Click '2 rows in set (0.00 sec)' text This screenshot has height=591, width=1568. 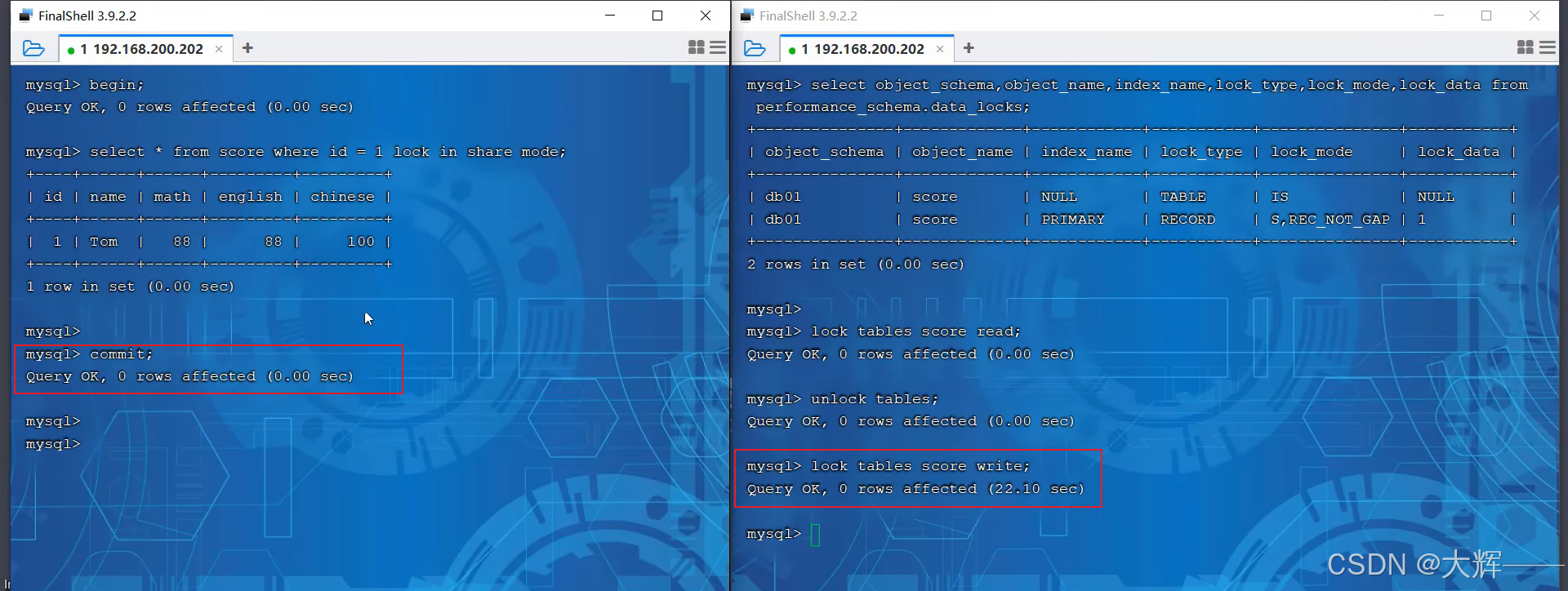(855, 264)
